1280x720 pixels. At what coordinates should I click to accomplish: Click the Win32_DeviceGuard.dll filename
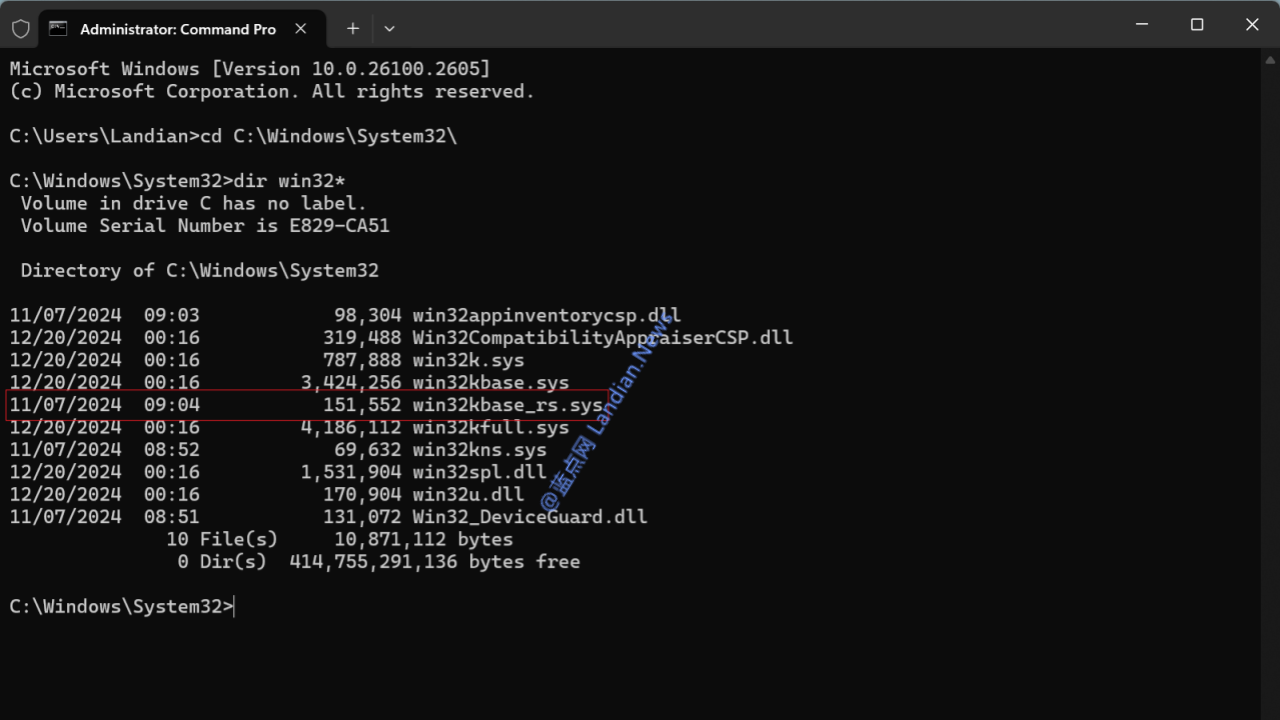point(530,517)
